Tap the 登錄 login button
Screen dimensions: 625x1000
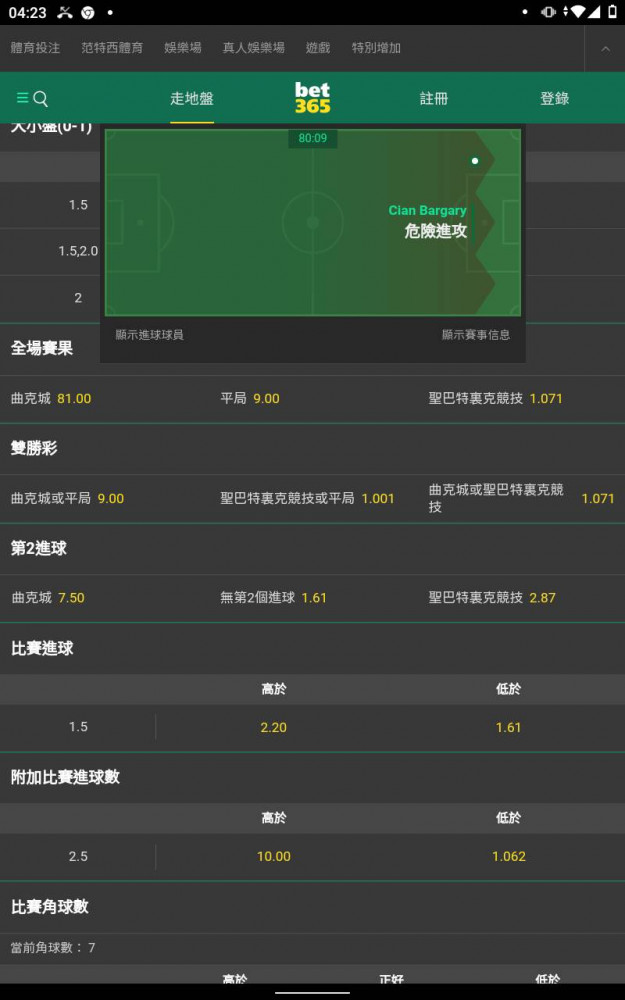pos(554,98)
